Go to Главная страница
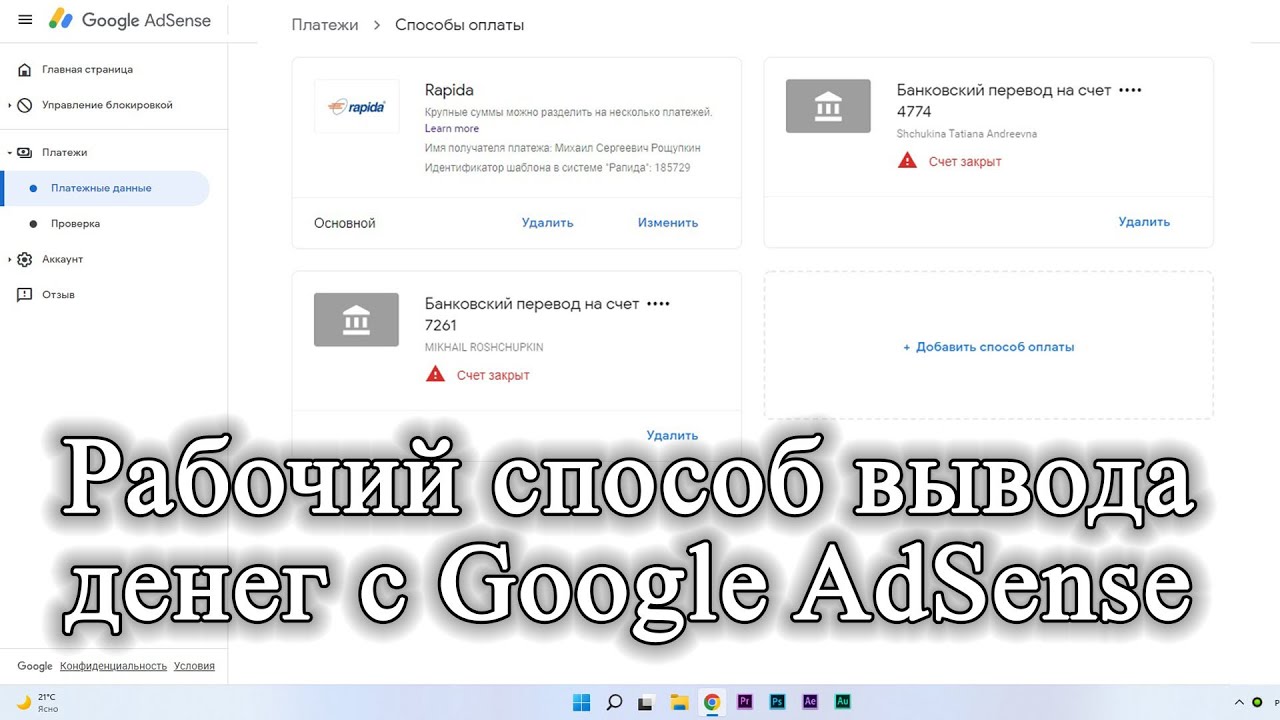Screen dimensions: 1280x720 [87, 70]
